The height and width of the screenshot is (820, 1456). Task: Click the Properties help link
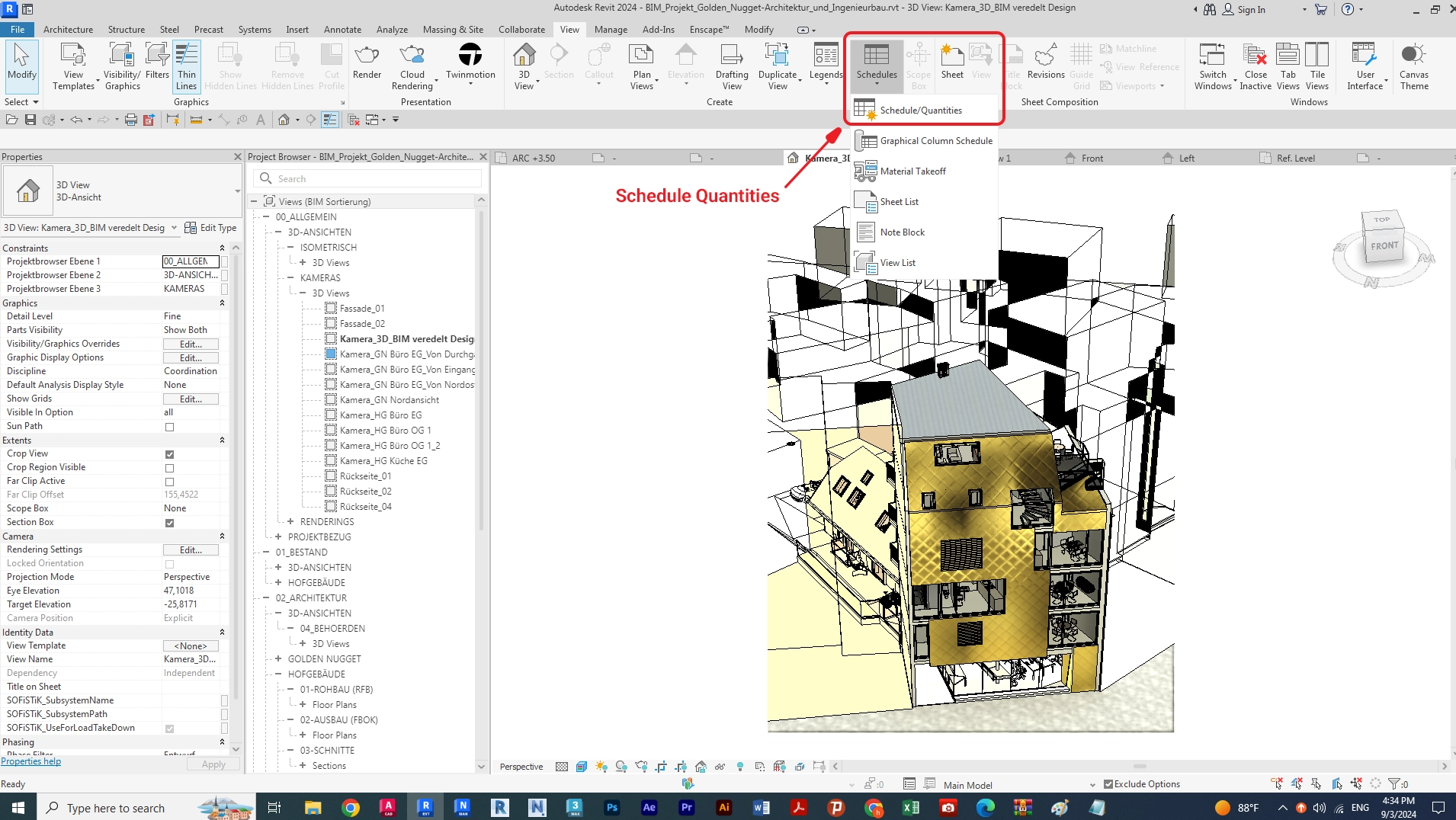point(31,761)
